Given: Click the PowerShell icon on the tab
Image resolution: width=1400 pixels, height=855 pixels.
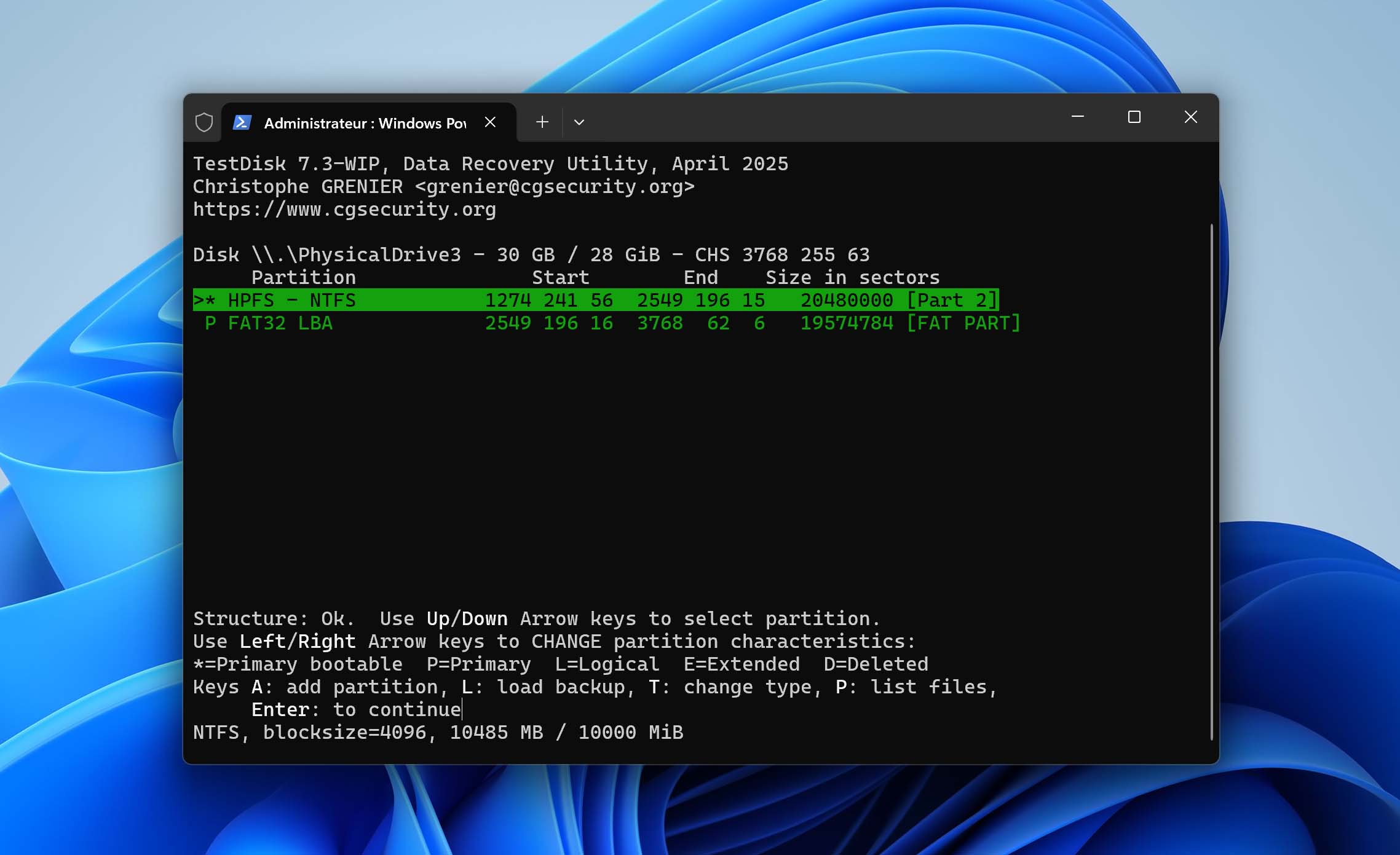Looking at the screenshot, I should (242, 122).
